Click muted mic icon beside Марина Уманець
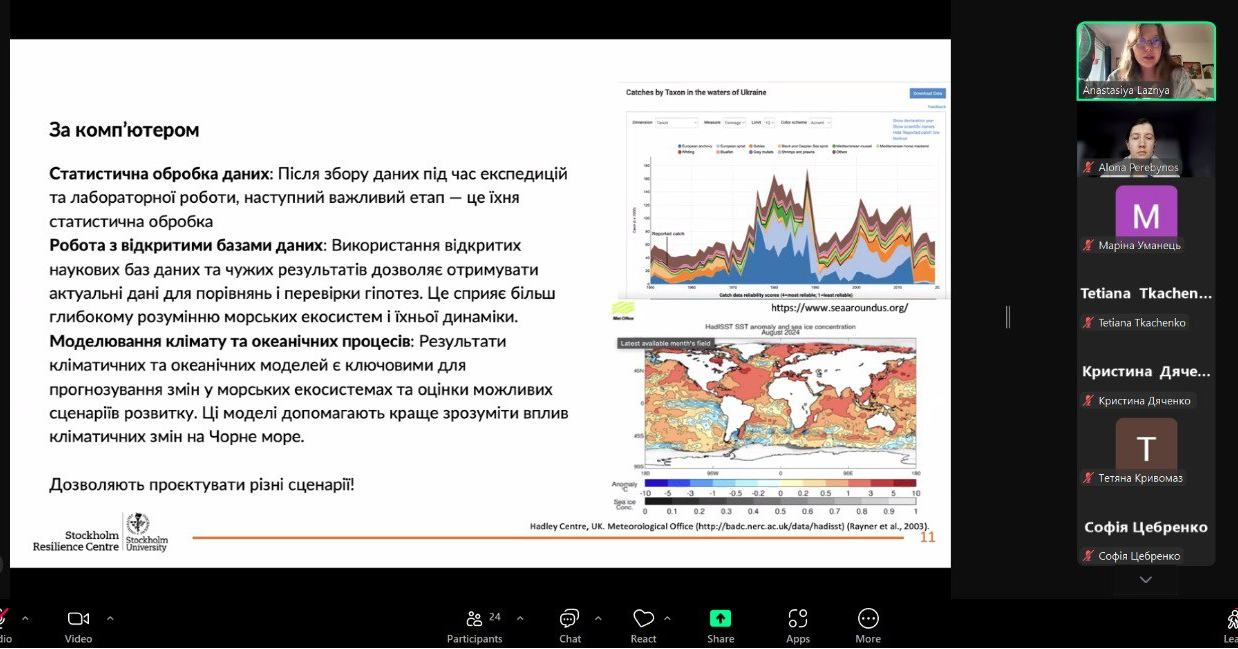Image resolution: width=1238 pixels, height=649 pixels. coord(1088,245)
